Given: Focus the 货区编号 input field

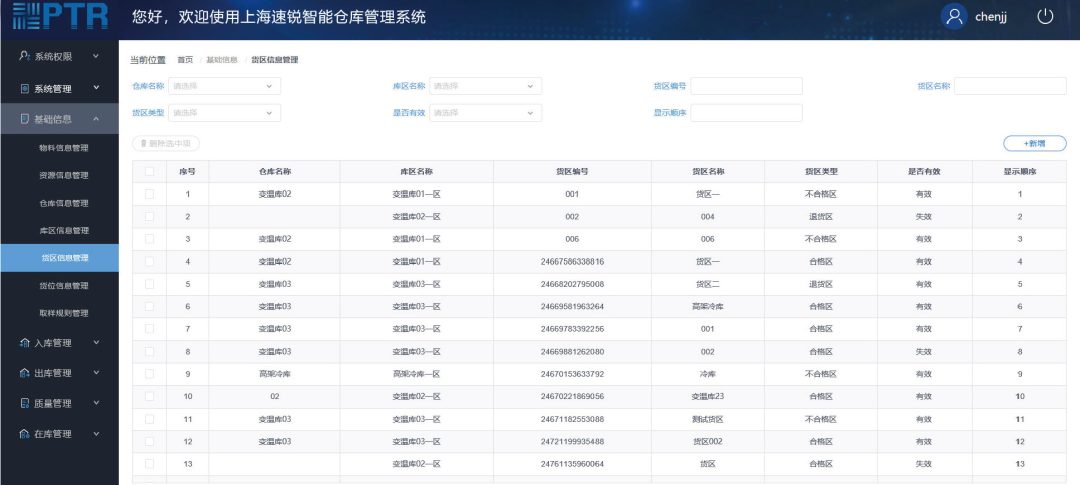Looking at the screenshot, I should click(x=747, y=86).
